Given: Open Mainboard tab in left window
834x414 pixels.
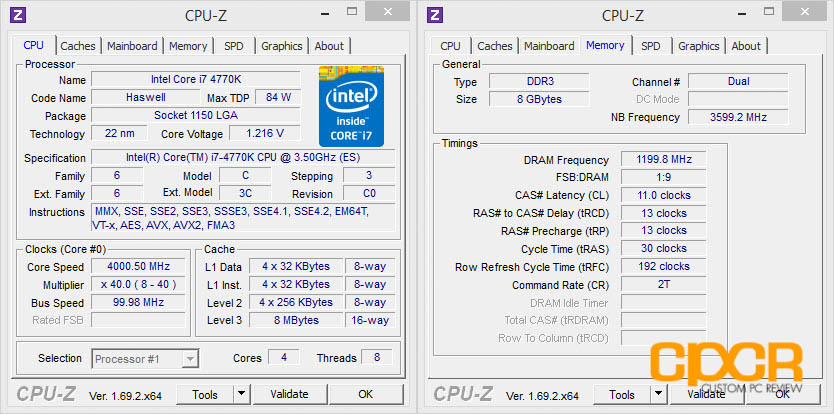Looking at the screenshot, I should 132,46.
